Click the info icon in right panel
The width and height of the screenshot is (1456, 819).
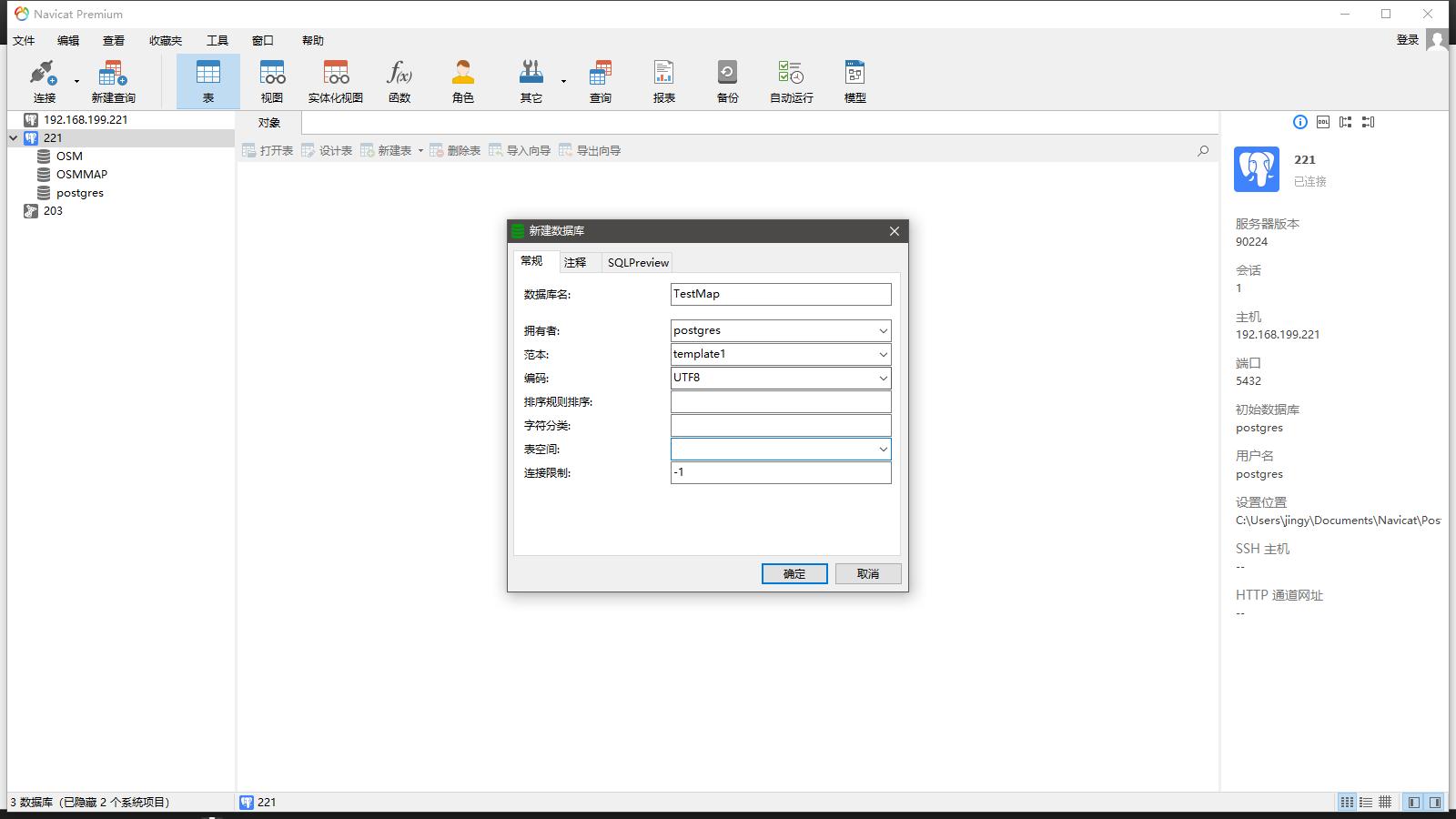click(1300, 122)
